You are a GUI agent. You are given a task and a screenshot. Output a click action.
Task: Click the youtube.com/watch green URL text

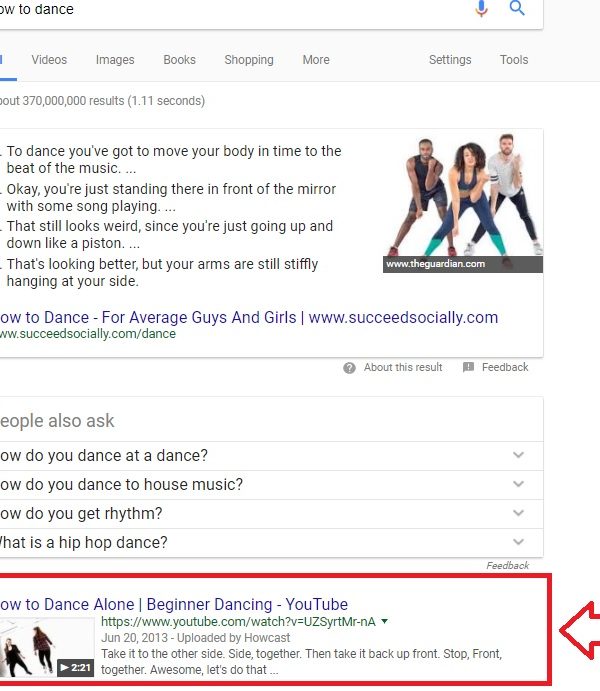click(x=238, y=621)
